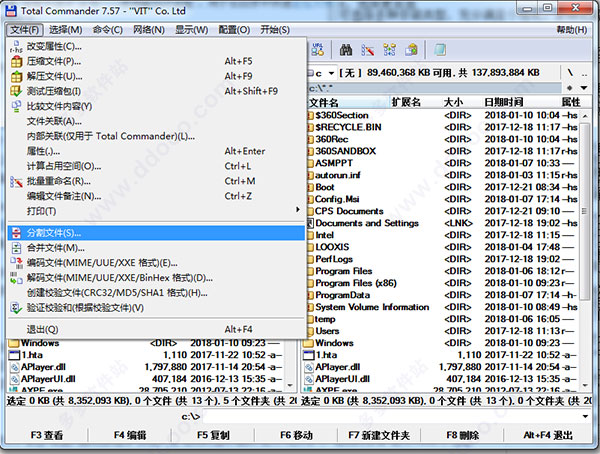Sort by the 文件名 column header

tap(347, 102)
